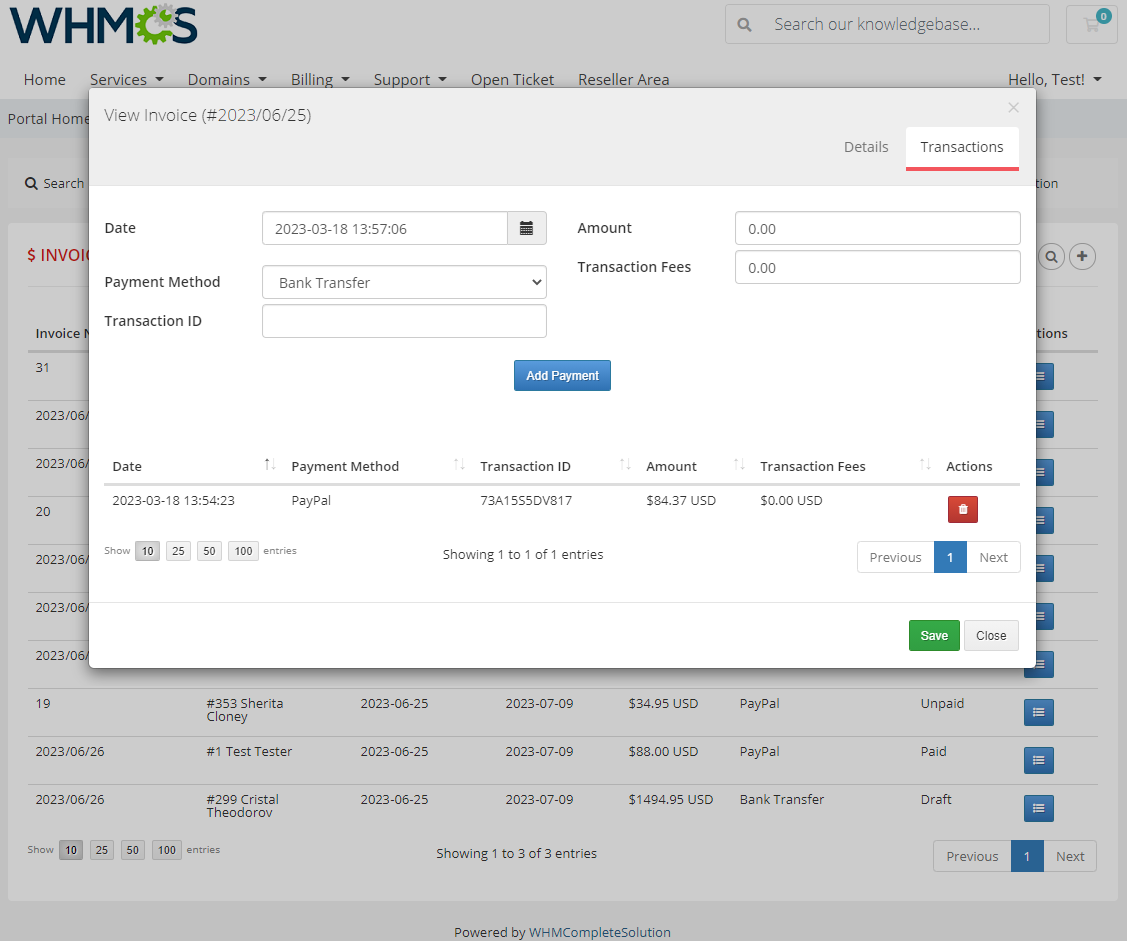The width and height of the screenshot is (1127, 941).
Task: Show 100 entries in the transactions table
Action: click(x=242, y=550)
